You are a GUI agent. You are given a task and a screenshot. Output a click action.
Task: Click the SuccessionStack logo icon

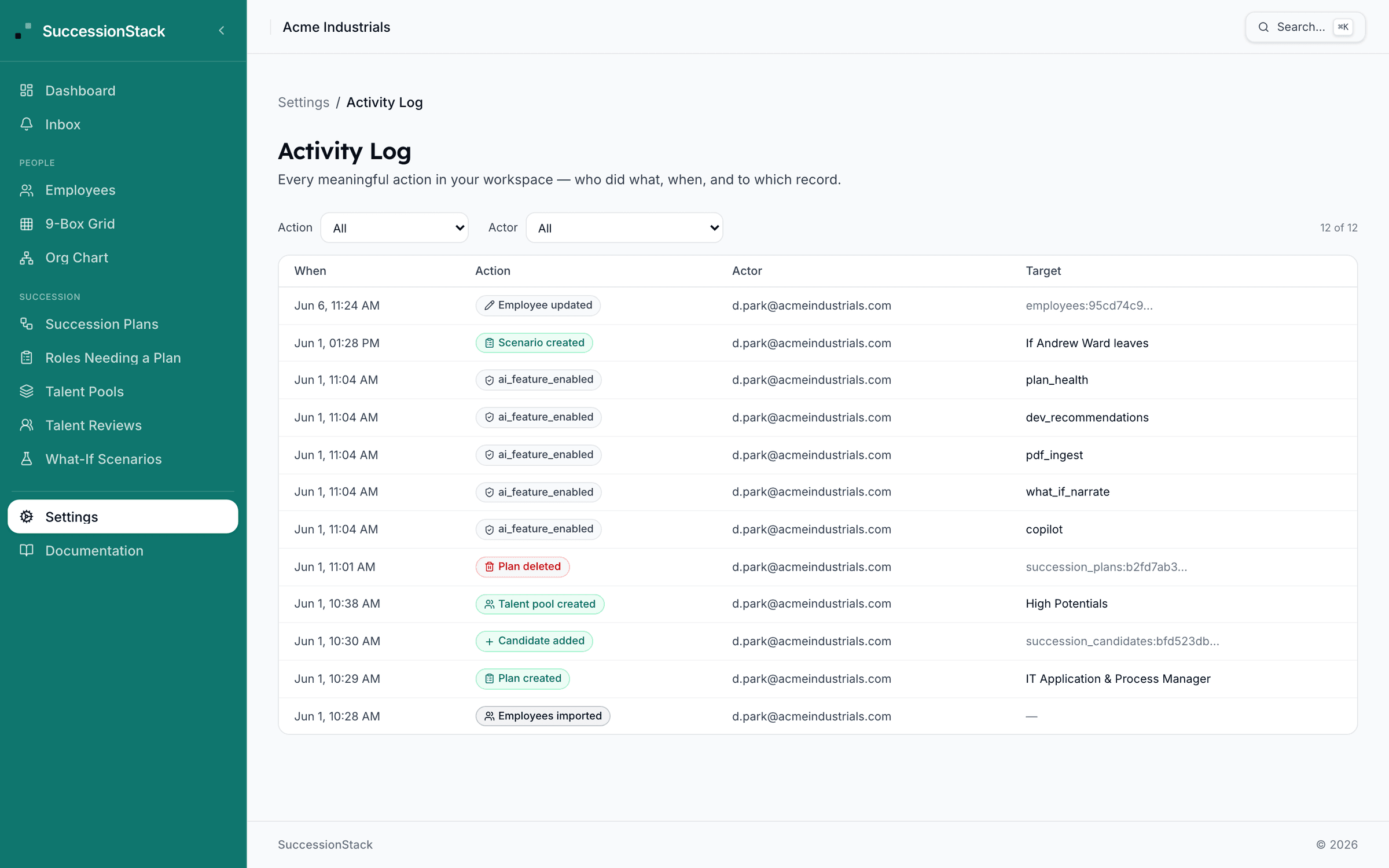click(x=23, y=31)
